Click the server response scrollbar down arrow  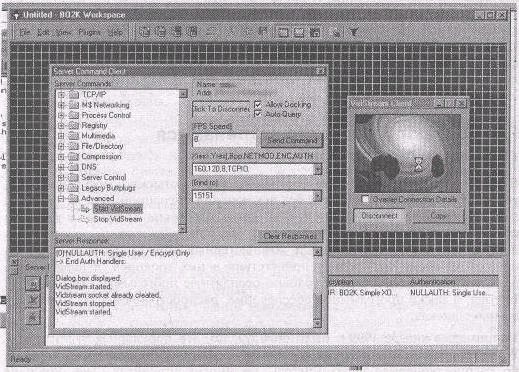[317, 323]
